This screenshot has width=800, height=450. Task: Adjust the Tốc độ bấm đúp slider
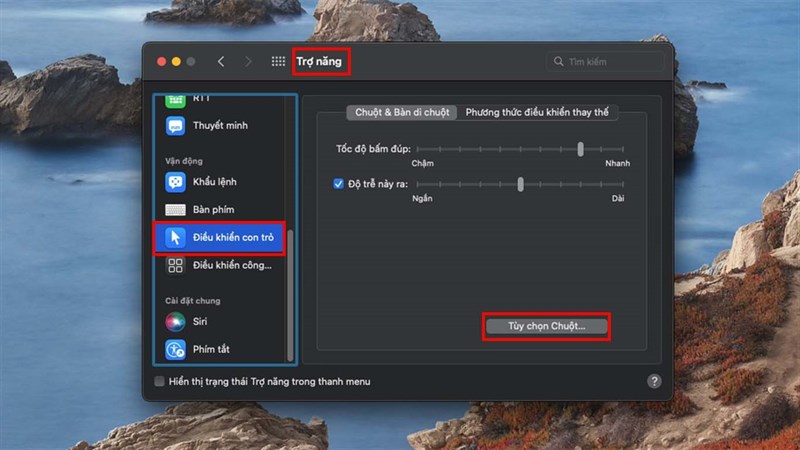(x=580, y=149)
